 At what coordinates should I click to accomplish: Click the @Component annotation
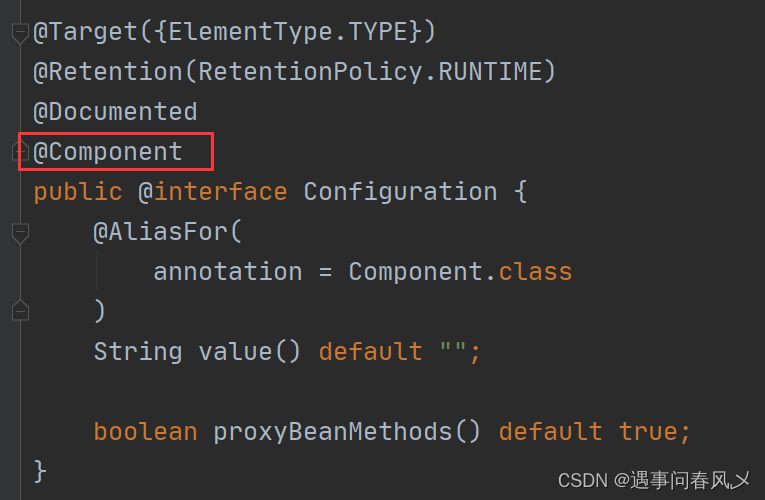pyautogui.click(x=108, y=152)
